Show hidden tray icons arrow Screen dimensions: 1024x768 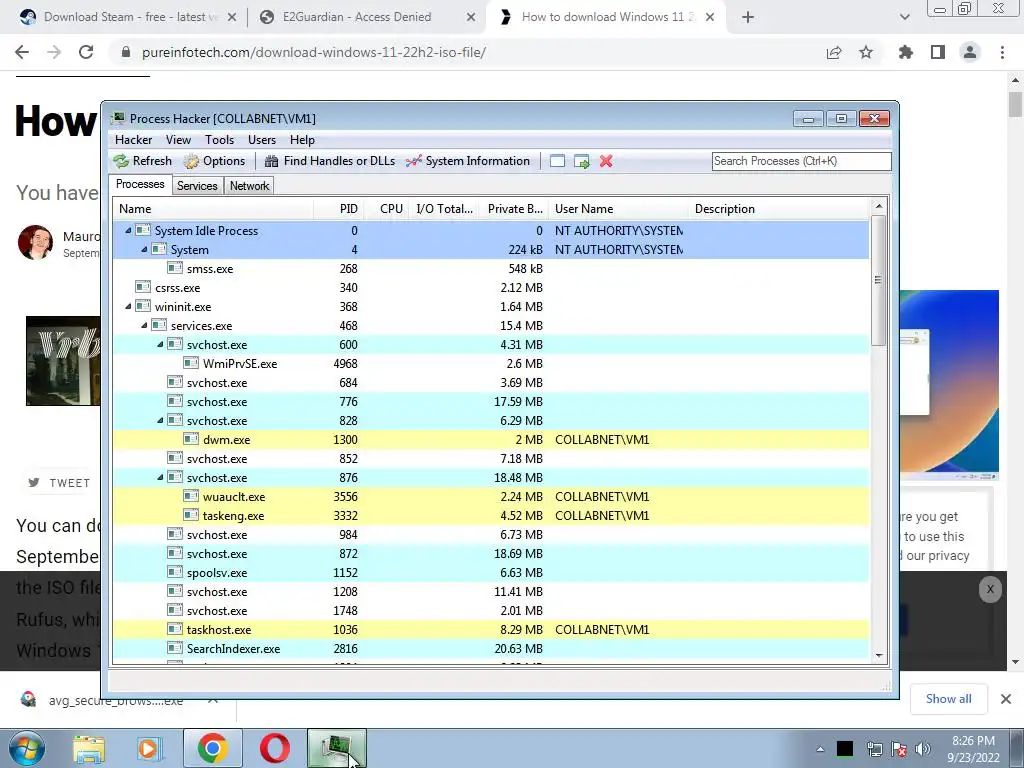point(820,749)
